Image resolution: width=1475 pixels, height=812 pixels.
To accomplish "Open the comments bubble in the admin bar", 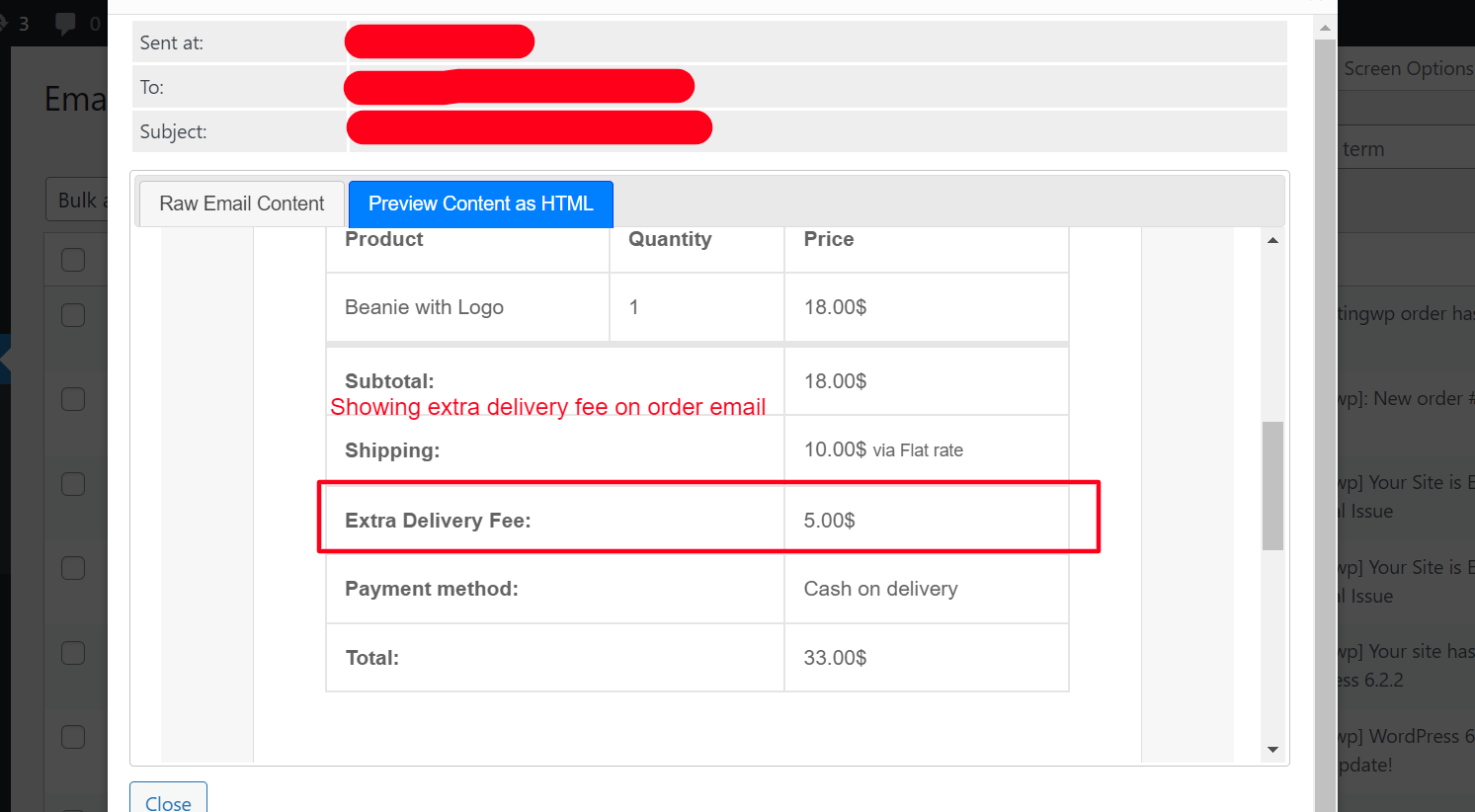I will 67,23.
